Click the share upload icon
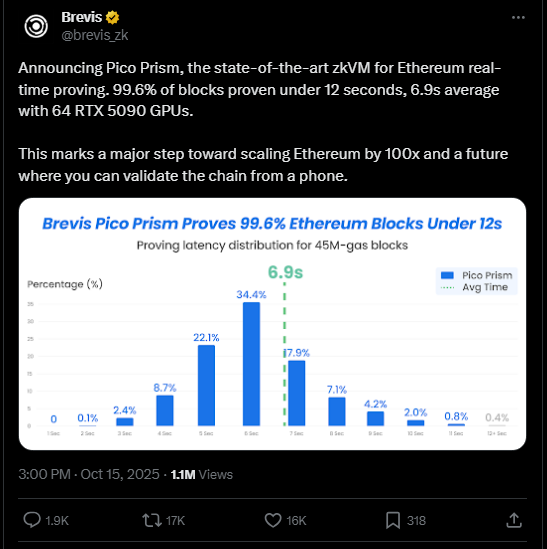547x549 pixels. pos(514,520)
